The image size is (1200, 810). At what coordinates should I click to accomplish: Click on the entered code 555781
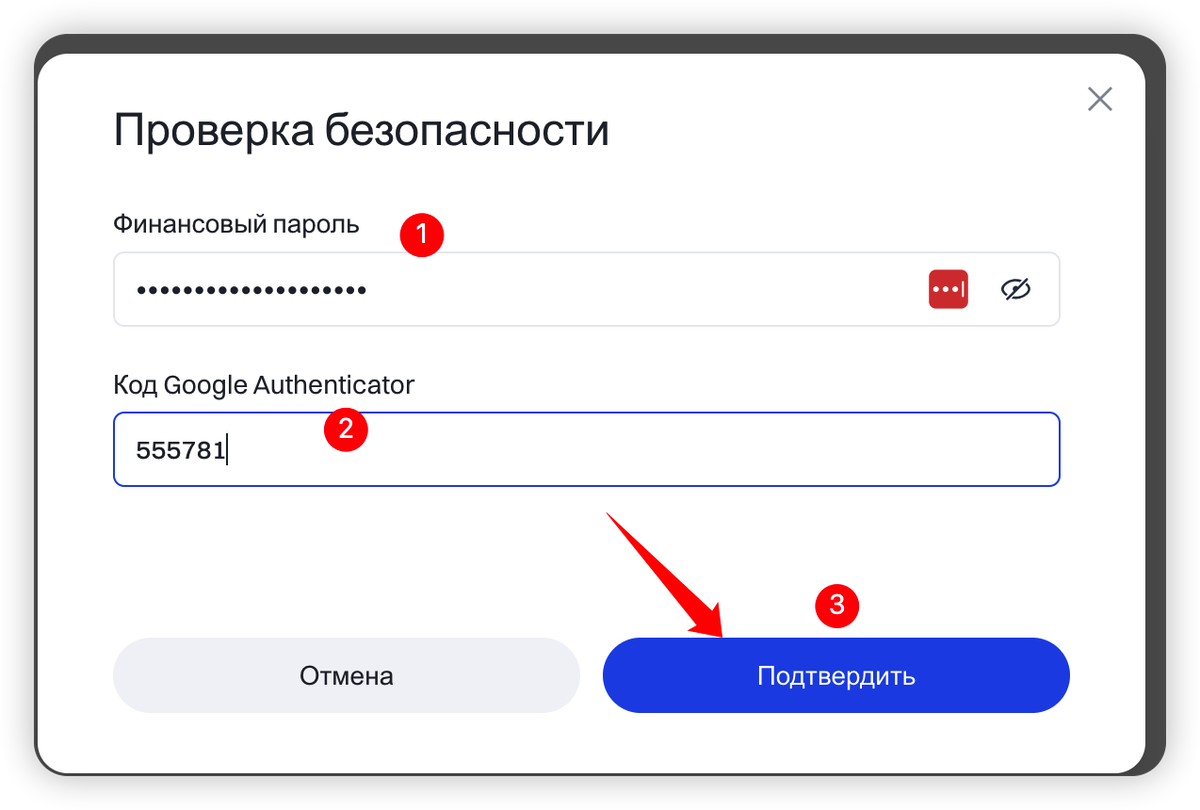pyautogui.click(x=180, y=450)
